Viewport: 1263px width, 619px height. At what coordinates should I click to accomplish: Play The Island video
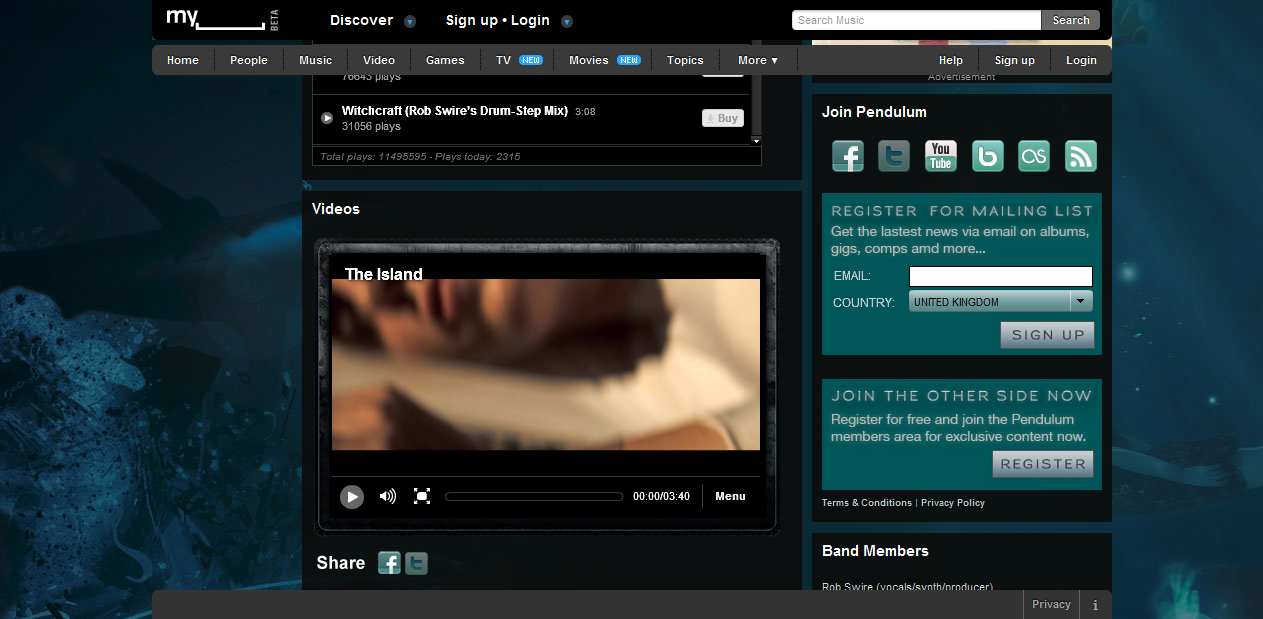coord(352,496)
